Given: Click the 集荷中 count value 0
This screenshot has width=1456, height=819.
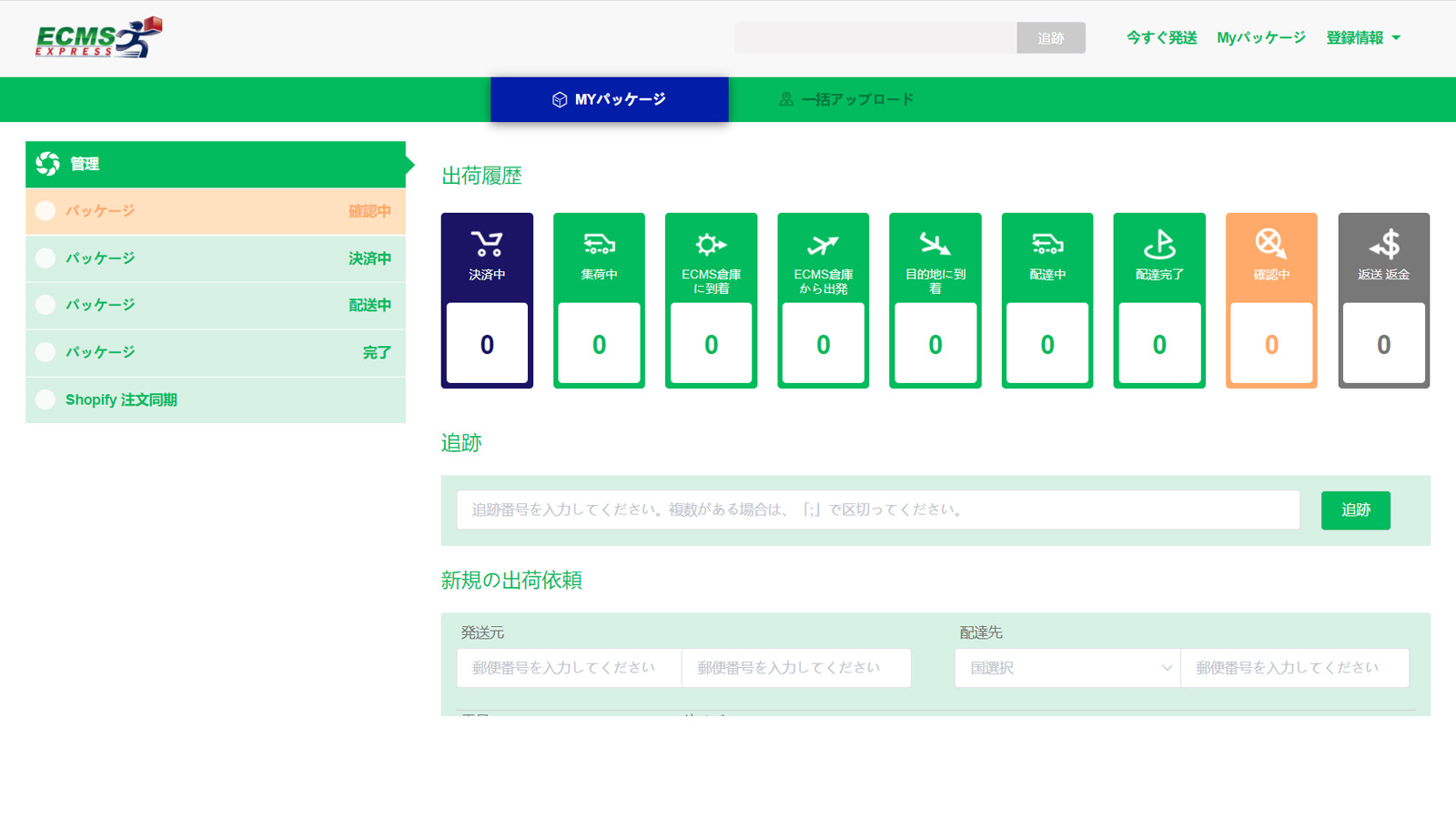Looking at the screenshot, I should [599, 345].
